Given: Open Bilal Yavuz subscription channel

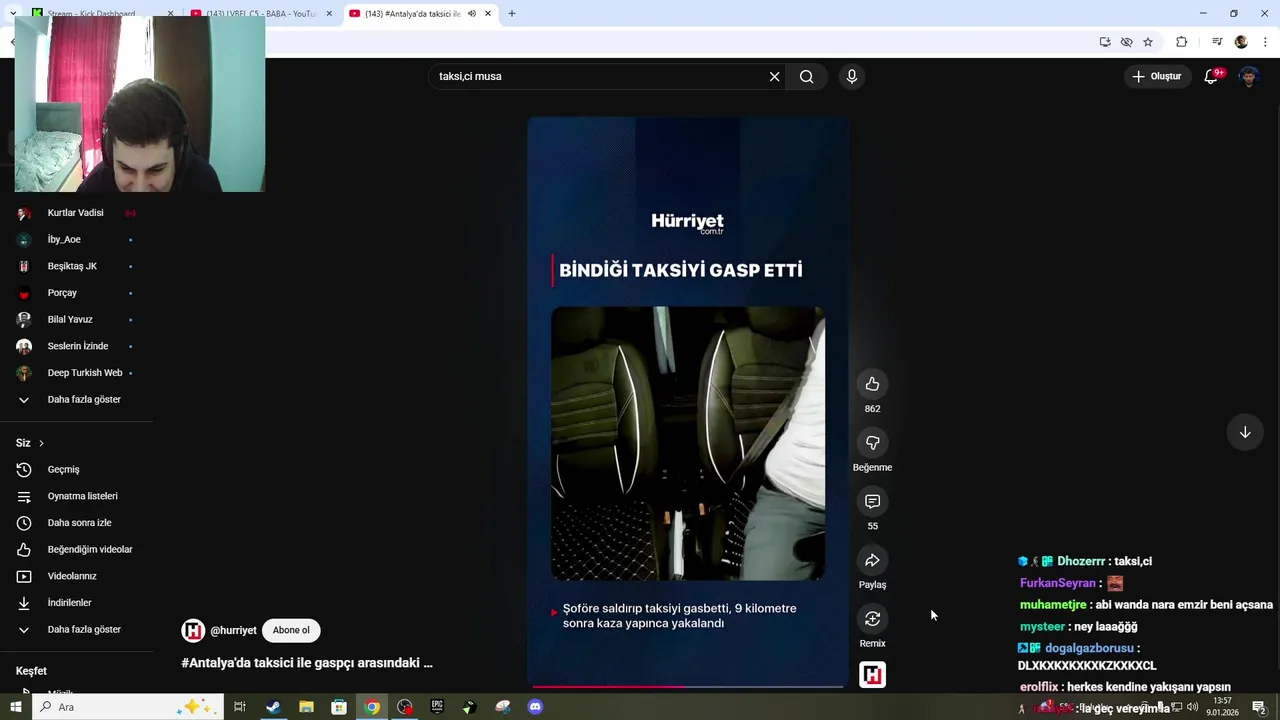Looking at the screenshot, I should [77, 319].
